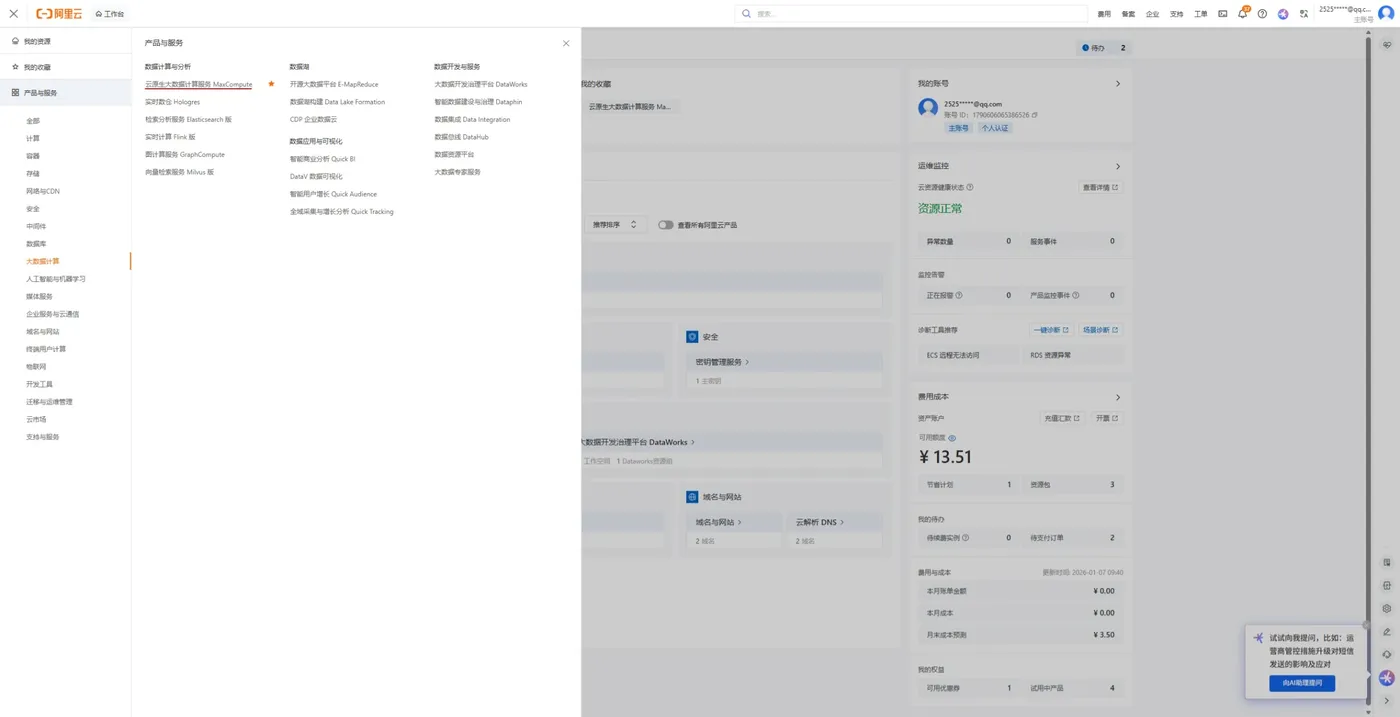Toggle available balance visibility eye icon
Viewport: 1400px width, 717px height.
click(952, 438)
